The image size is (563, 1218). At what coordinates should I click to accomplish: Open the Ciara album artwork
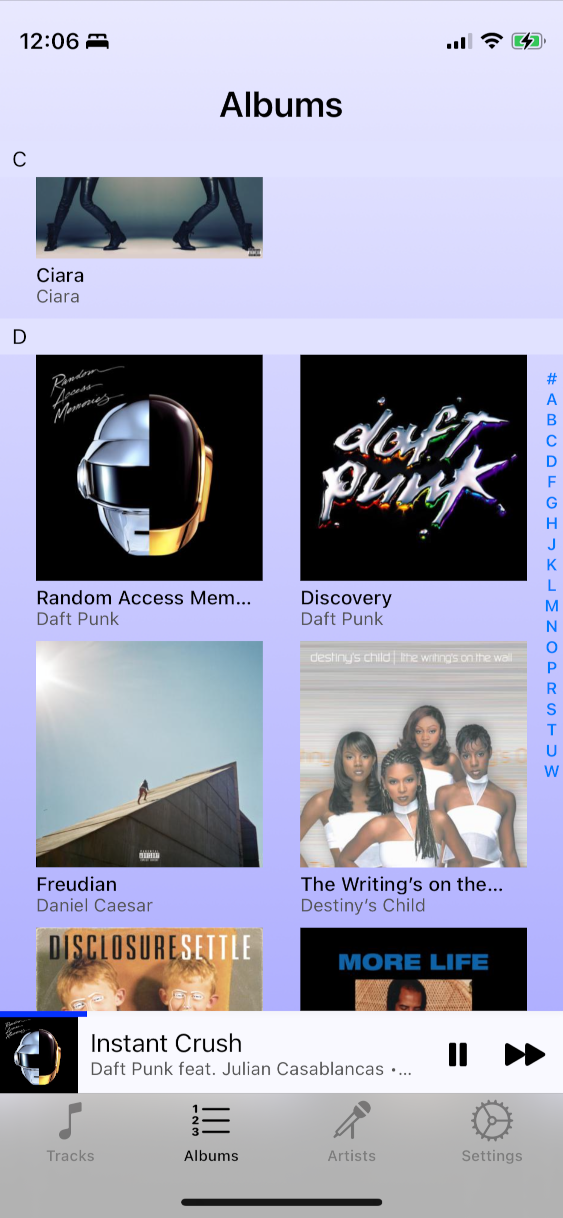149,218
